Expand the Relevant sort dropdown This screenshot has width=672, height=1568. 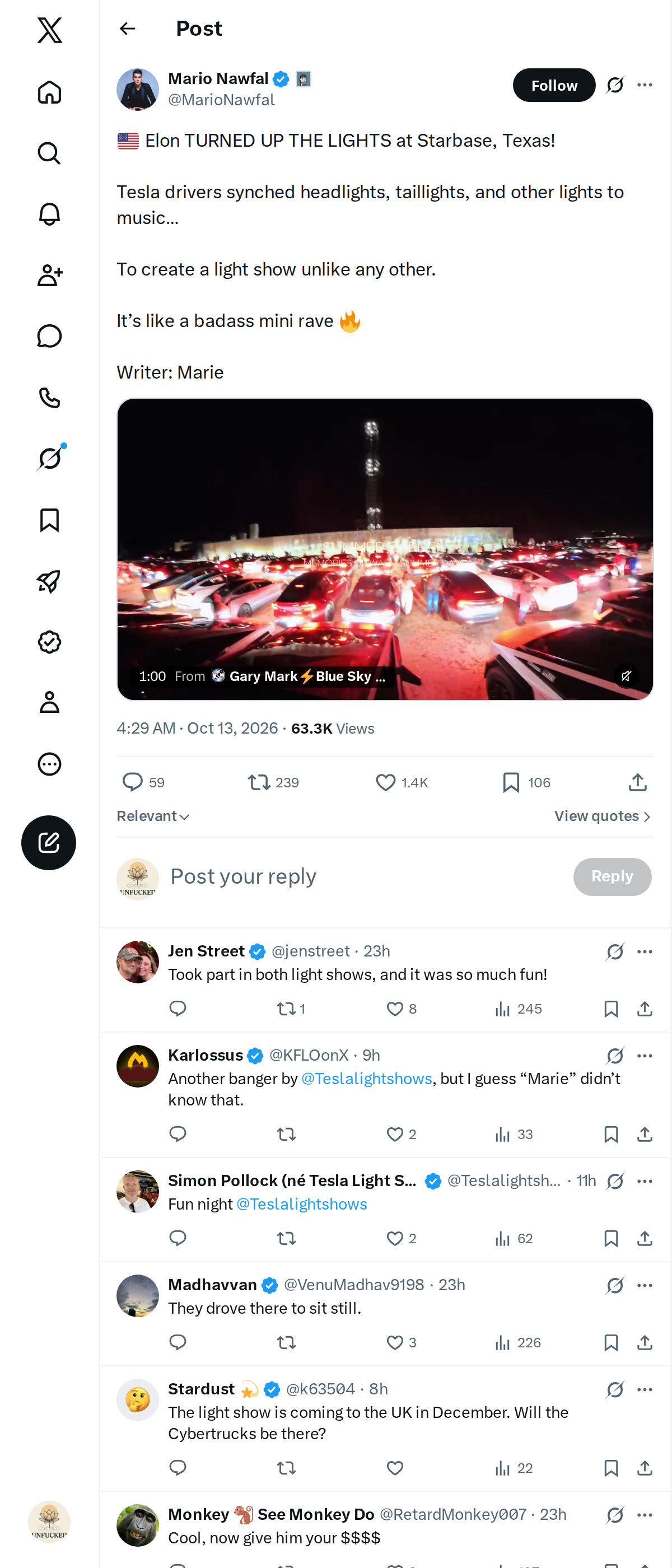tap(153, 816)
